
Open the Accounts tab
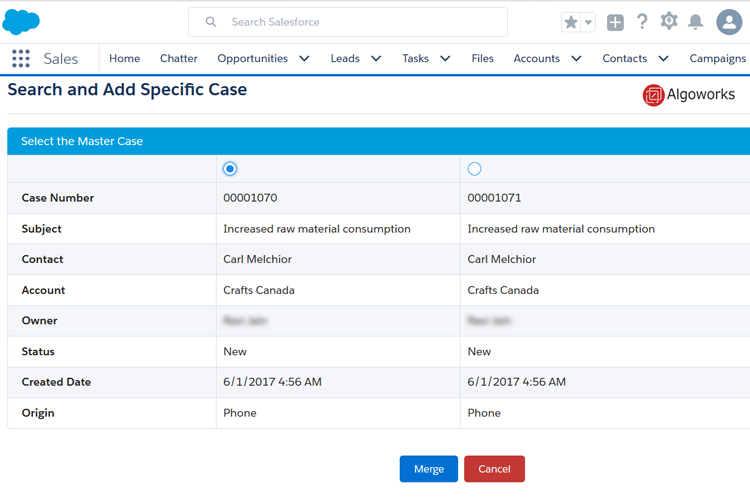coord(537,58)
